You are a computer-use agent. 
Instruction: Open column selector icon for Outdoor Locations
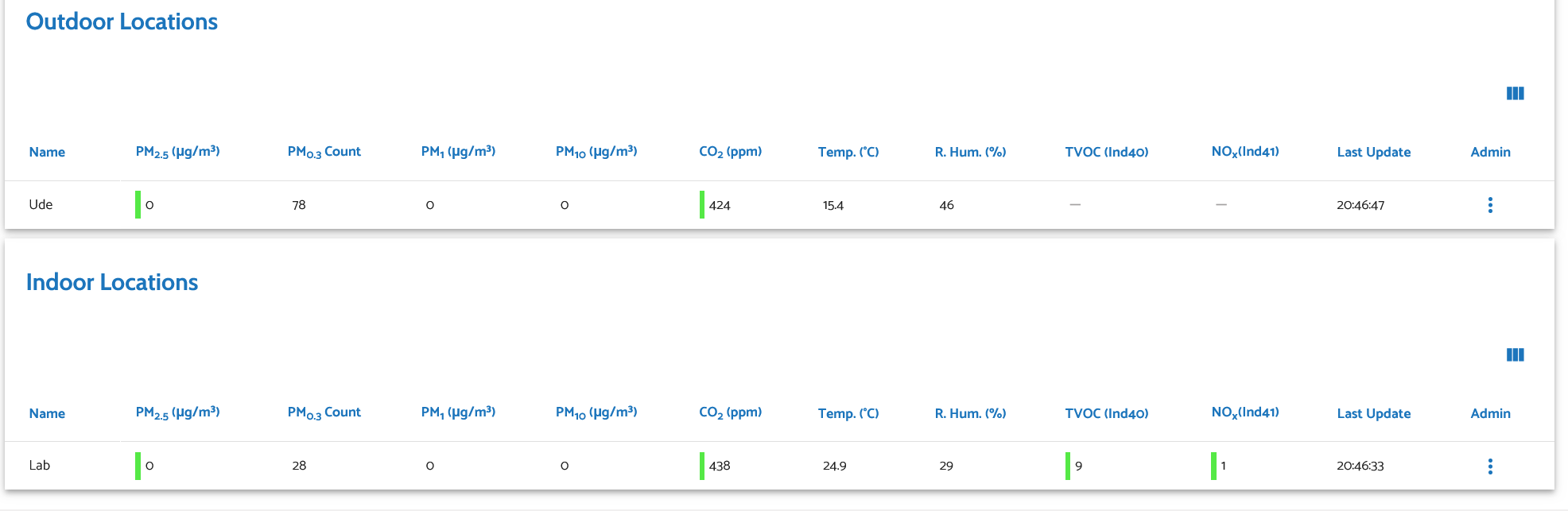1515,94
